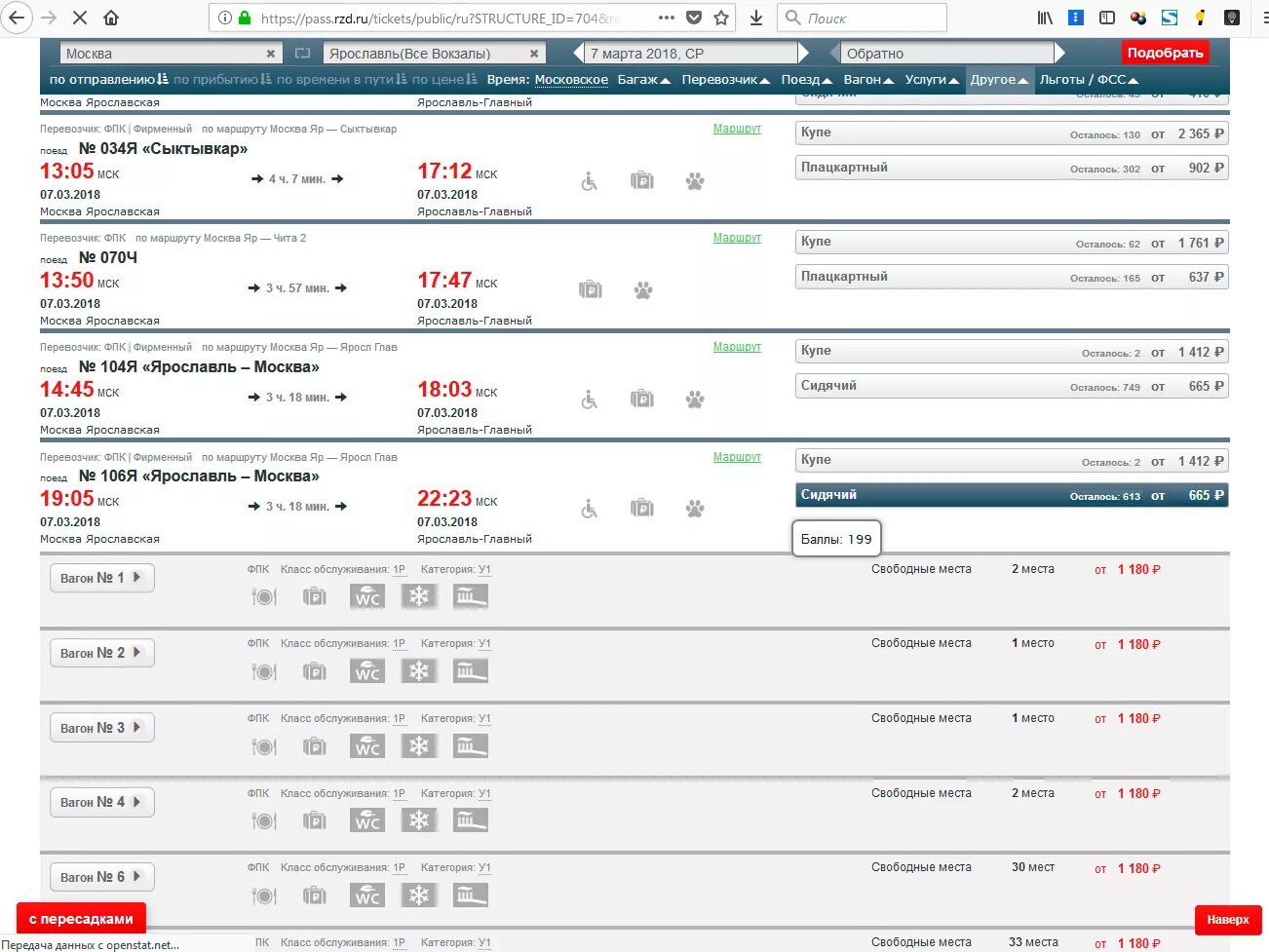Toggle the browser sidebar icon
This screenshot has height=952, width=1269.
coord(1107,18)
